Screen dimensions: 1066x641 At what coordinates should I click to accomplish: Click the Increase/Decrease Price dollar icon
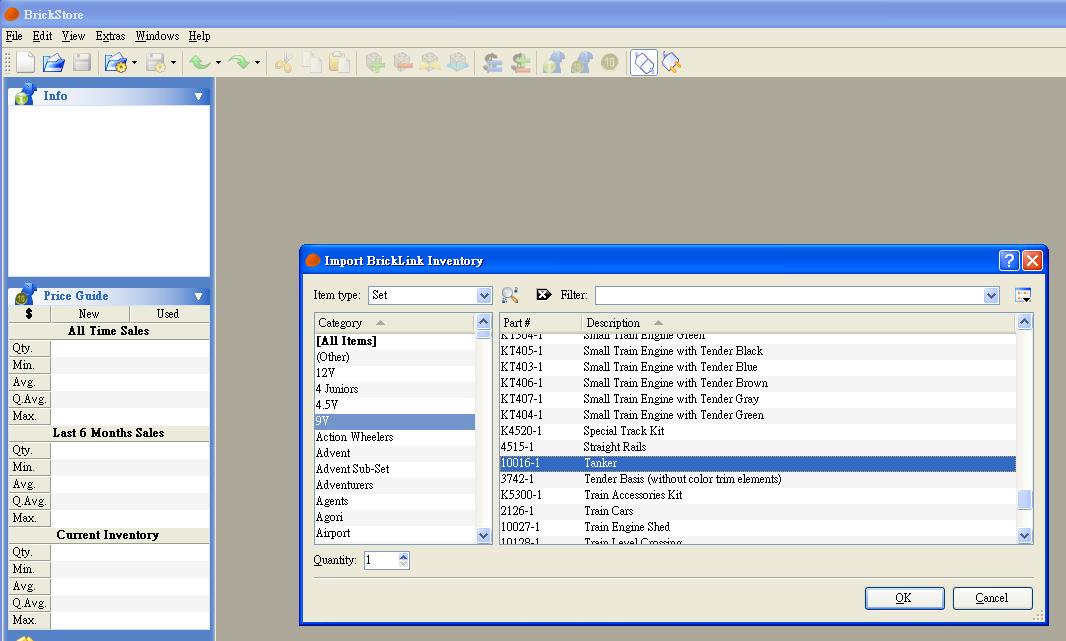click(x=521, y=63)
